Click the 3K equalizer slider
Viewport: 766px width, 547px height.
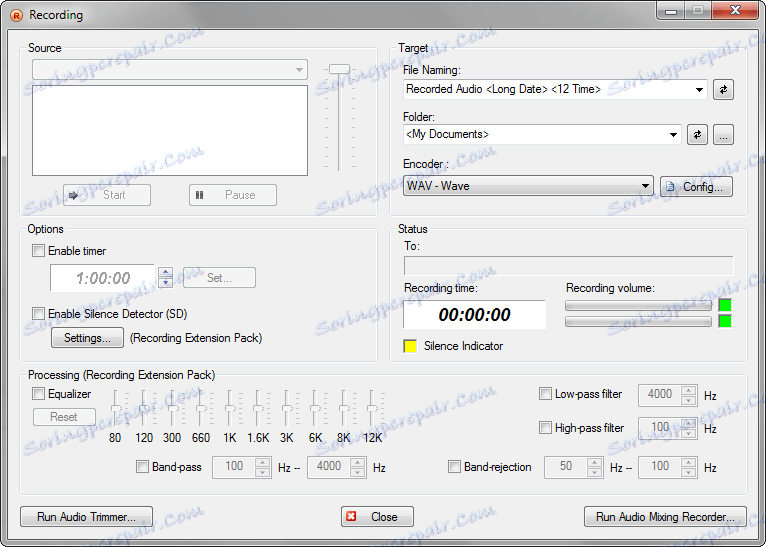pos(287,409)
